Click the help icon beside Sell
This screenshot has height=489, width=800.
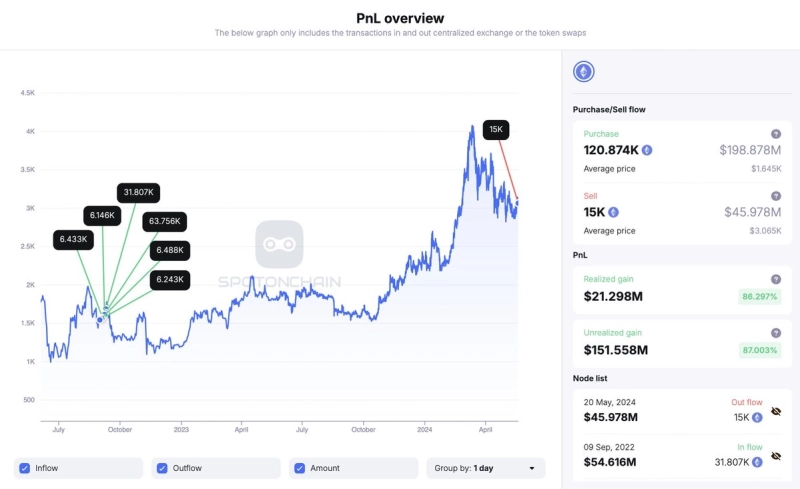(x=776, y=196)
